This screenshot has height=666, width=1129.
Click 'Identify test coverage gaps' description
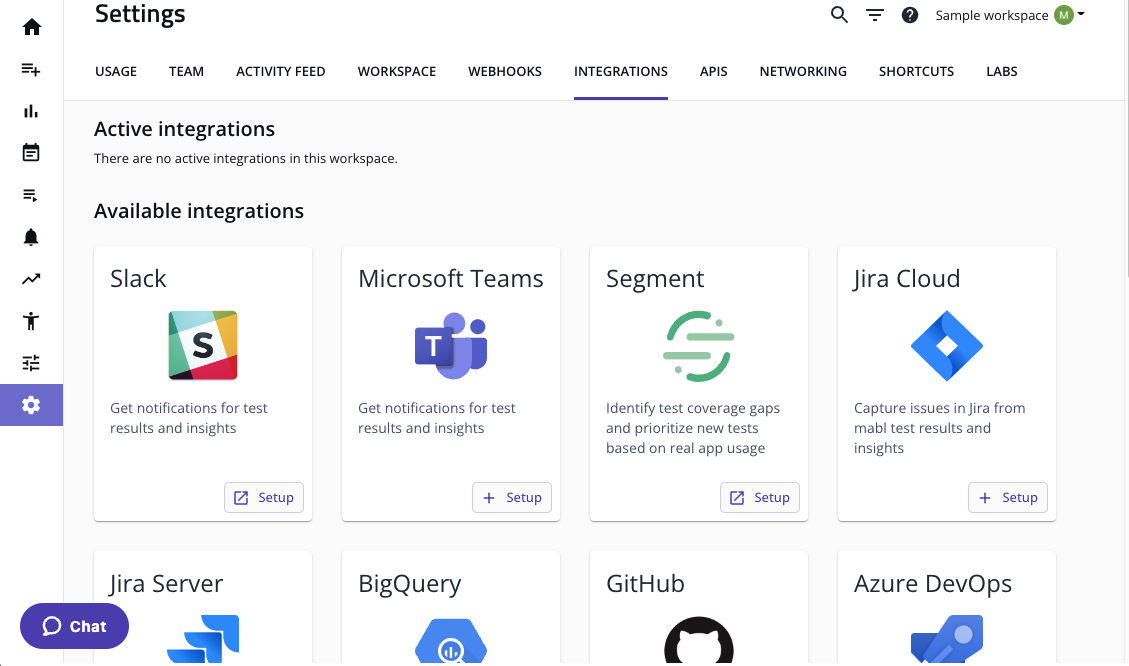point(693,428)
